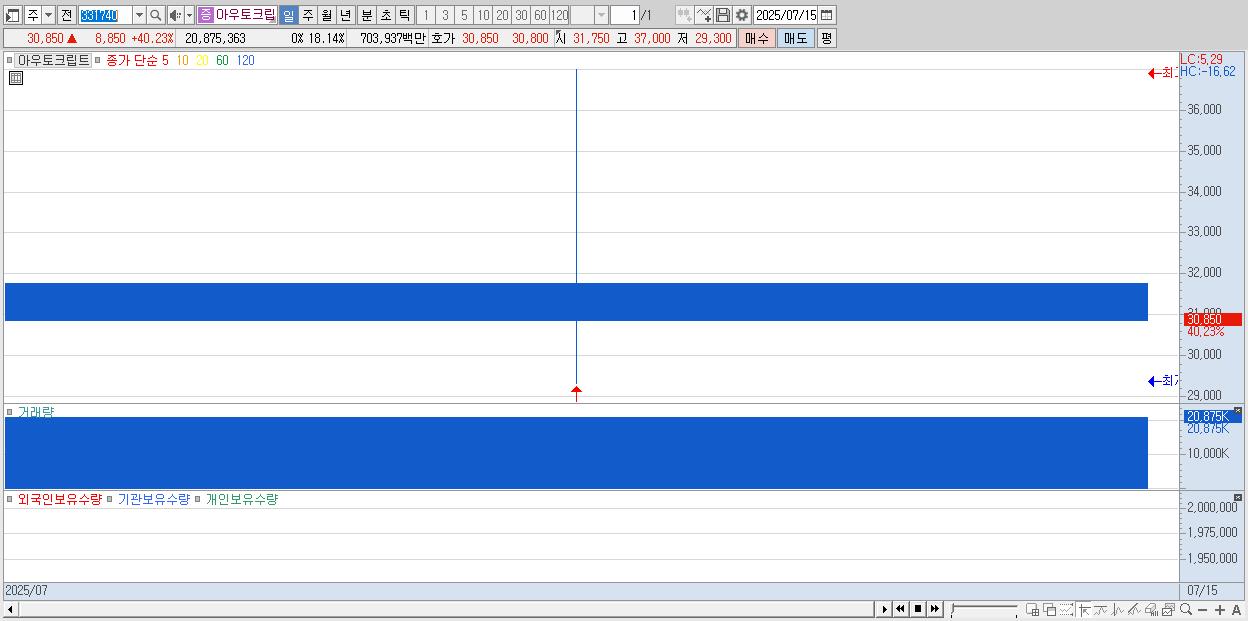This screenshot has height=621, width=1248.
Task: Click the window layout icon at top-left corner
Action: [12, 15]
